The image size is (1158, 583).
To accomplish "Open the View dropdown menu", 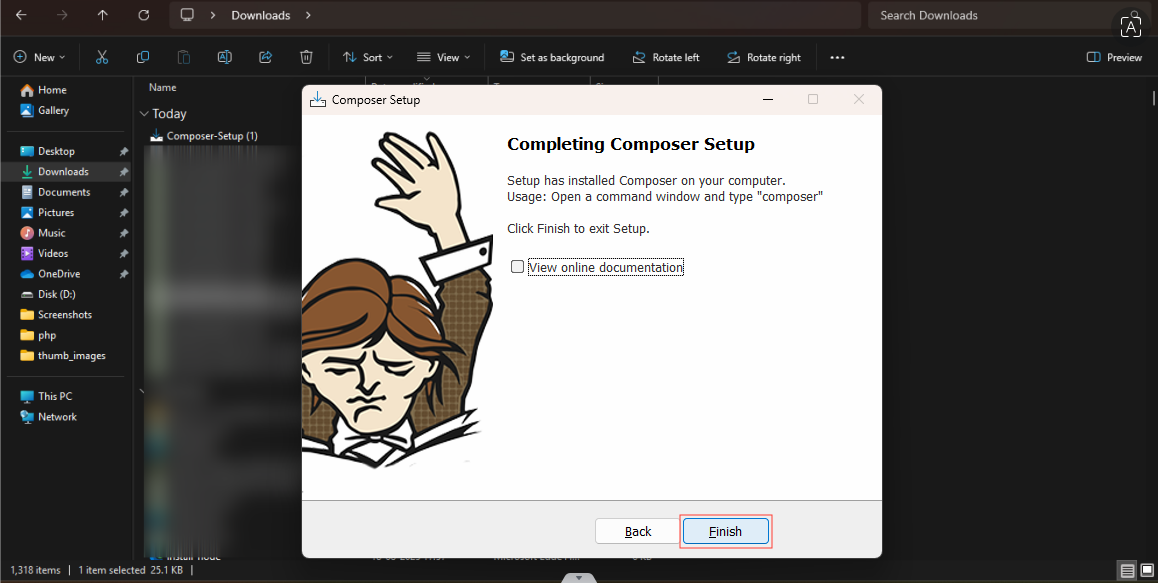I will 443,57.
